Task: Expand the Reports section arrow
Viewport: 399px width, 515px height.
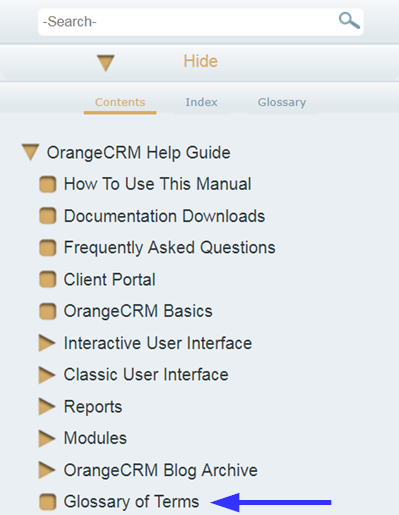Action: (x=47, y=406)
